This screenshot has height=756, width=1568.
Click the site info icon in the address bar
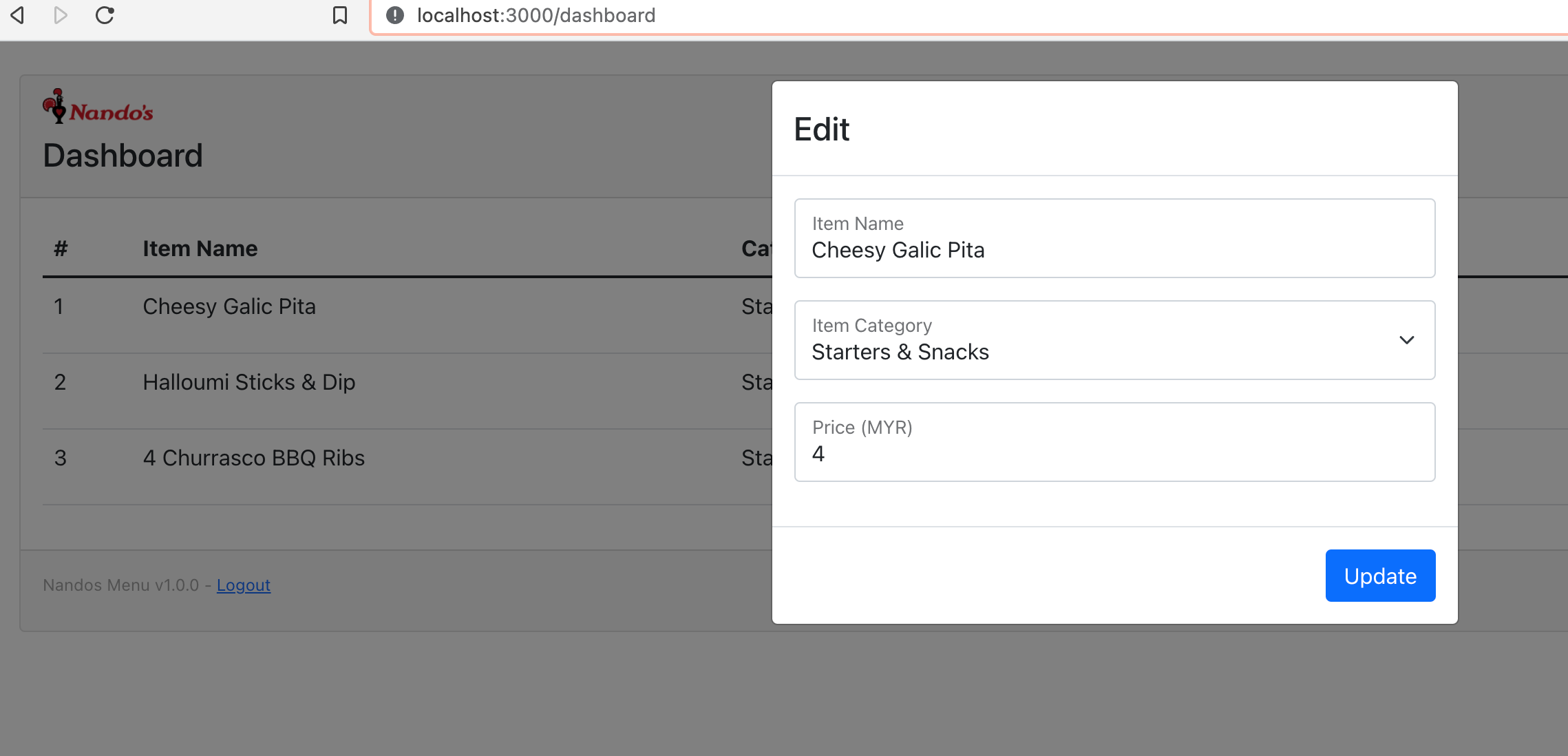(x=395, y=15)
